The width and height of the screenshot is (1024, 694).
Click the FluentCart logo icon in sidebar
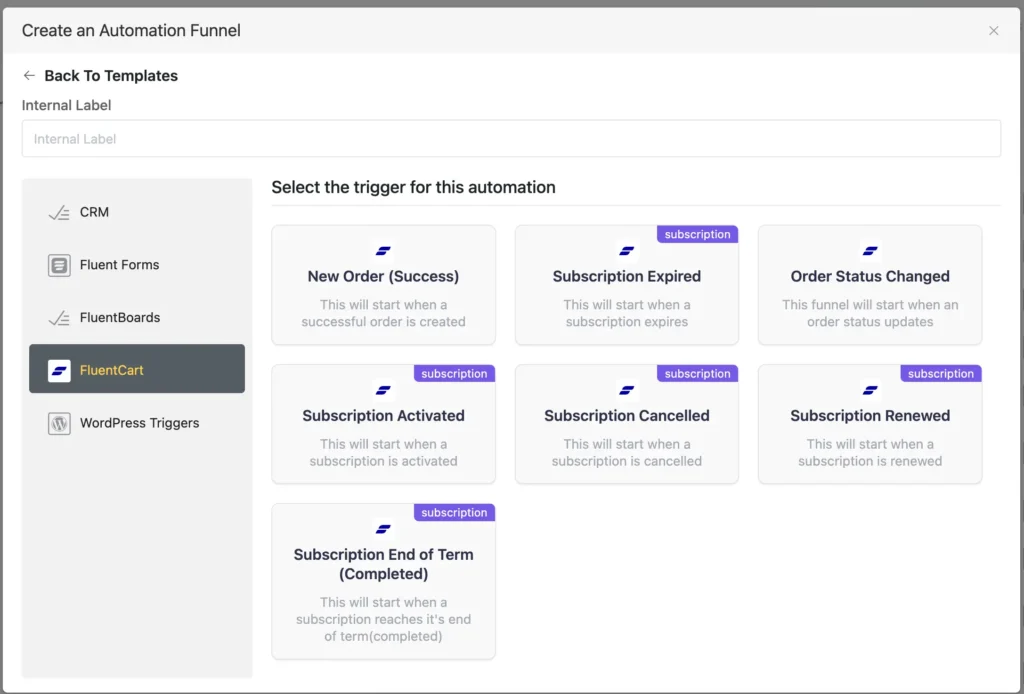coord(59,370)
